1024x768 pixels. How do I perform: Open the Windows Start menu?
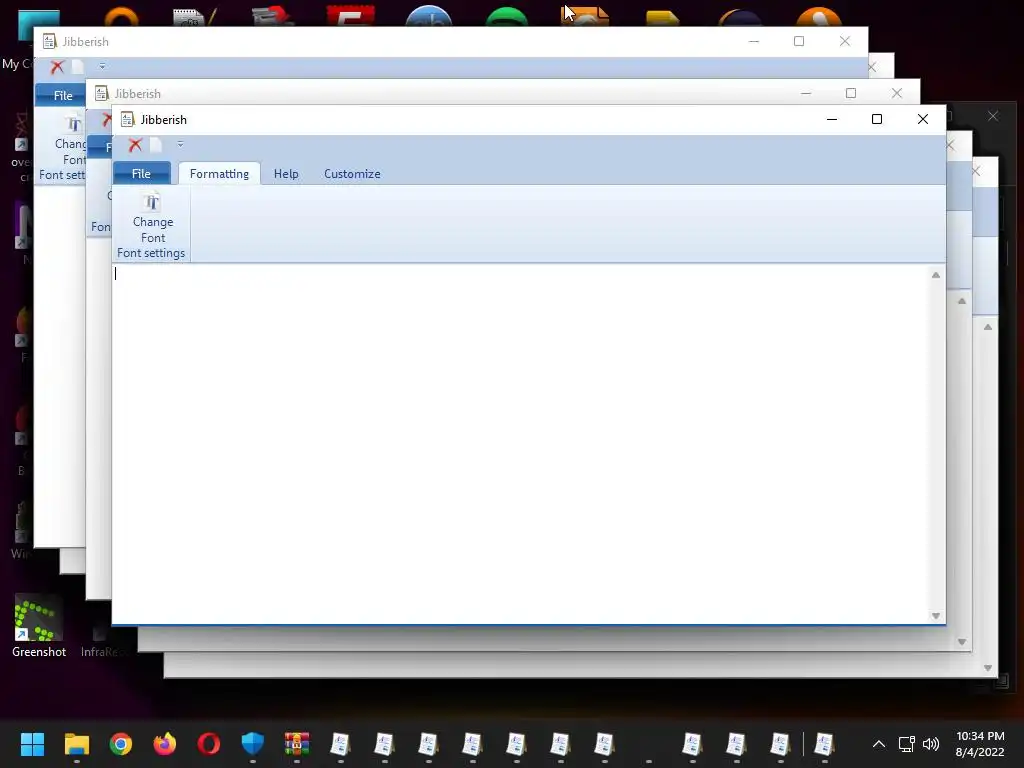point(32,744)
